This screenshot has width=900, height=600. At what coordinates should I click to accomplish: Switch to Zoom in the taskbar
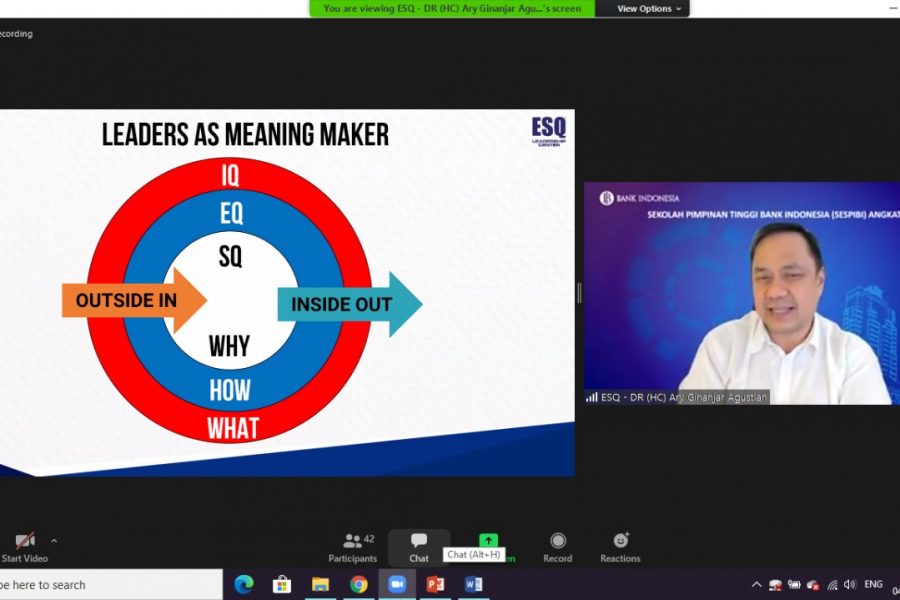point(397,584)
